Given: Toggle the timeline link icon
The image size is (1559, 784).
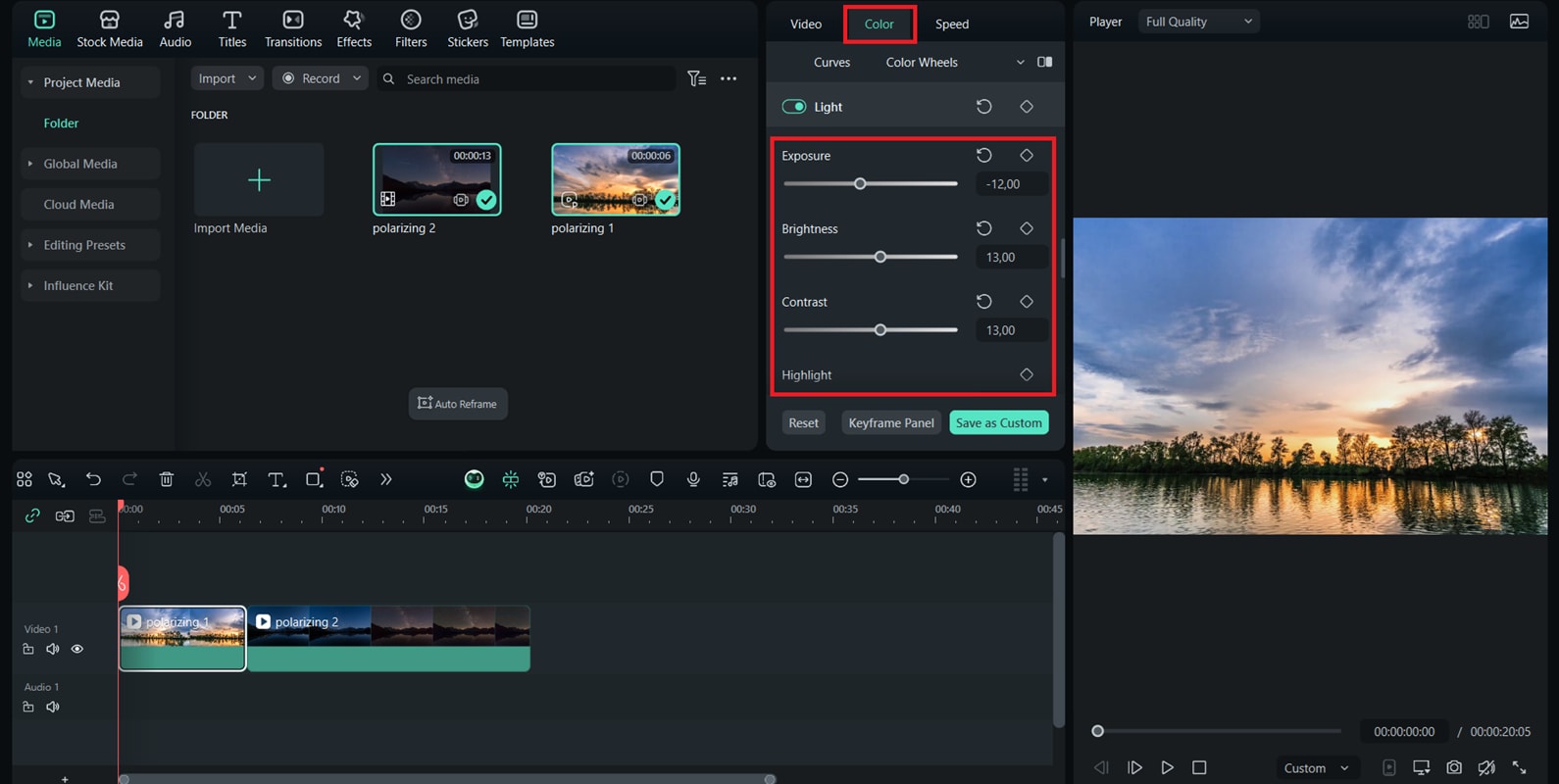Looking at the screenshot, I should [x=32, y=515].
